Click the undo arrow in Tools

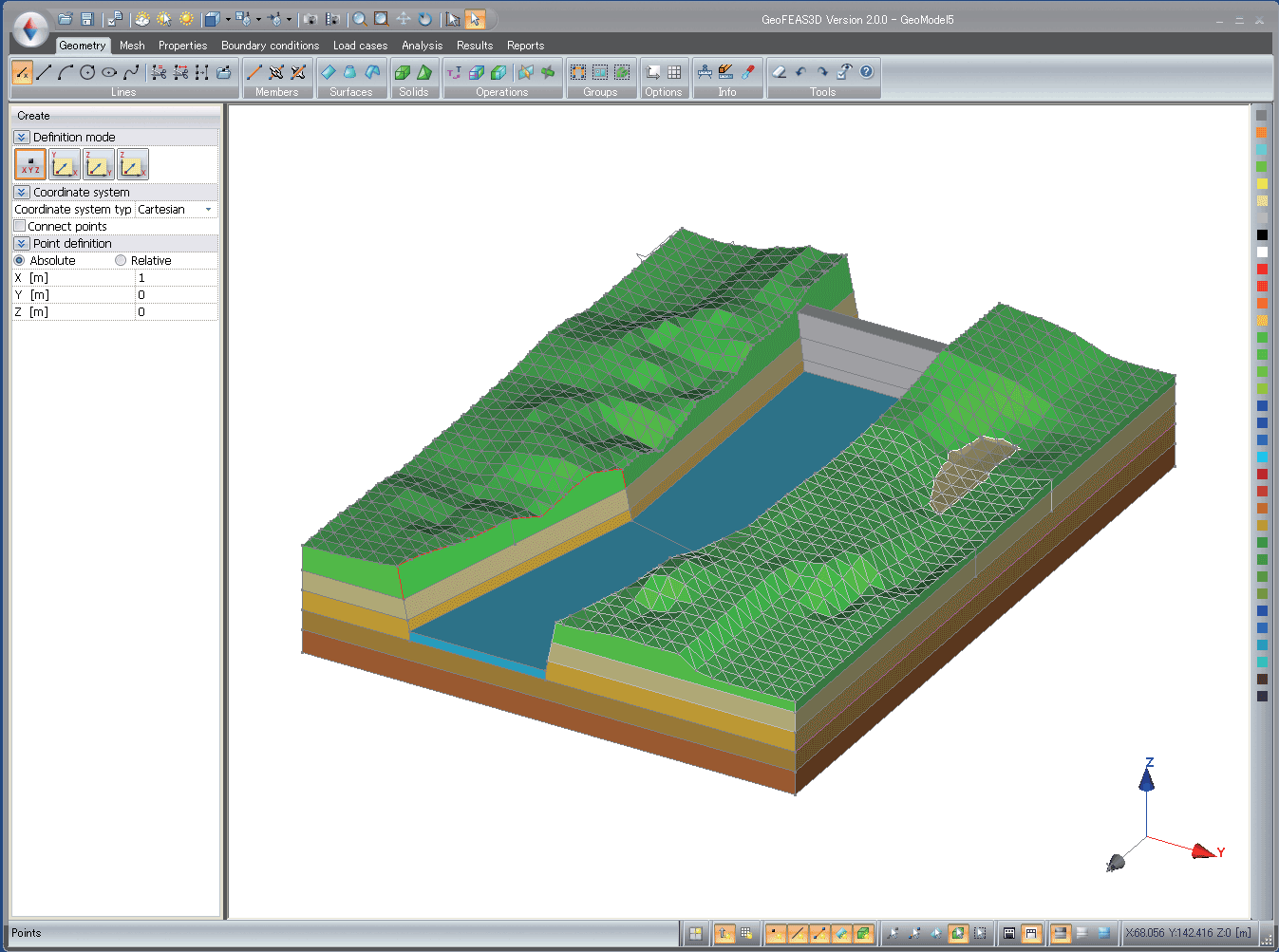tap(800, 72)
